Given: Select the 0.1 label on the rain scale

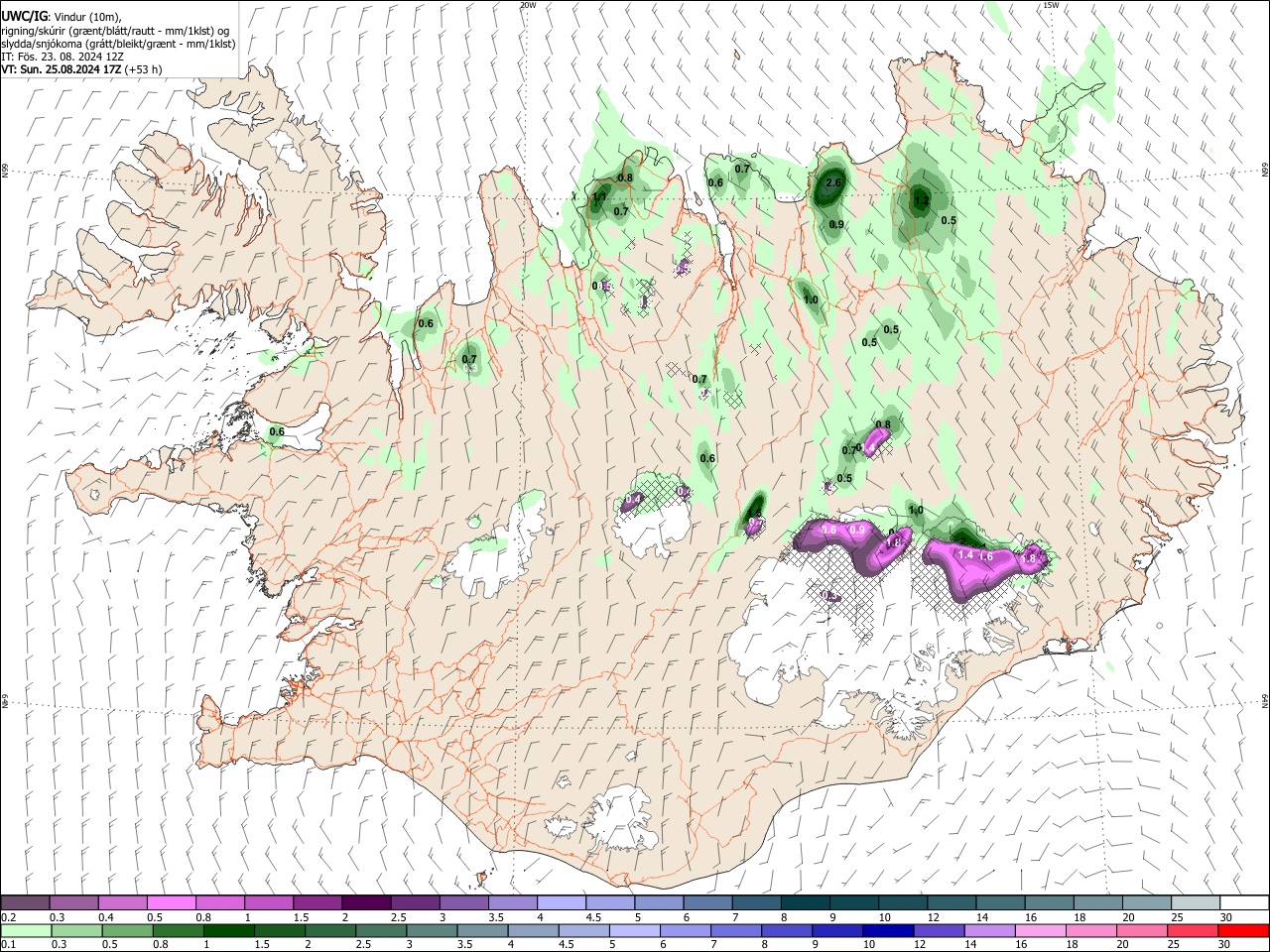Looking at the screenshot, I should click(9, 945).
